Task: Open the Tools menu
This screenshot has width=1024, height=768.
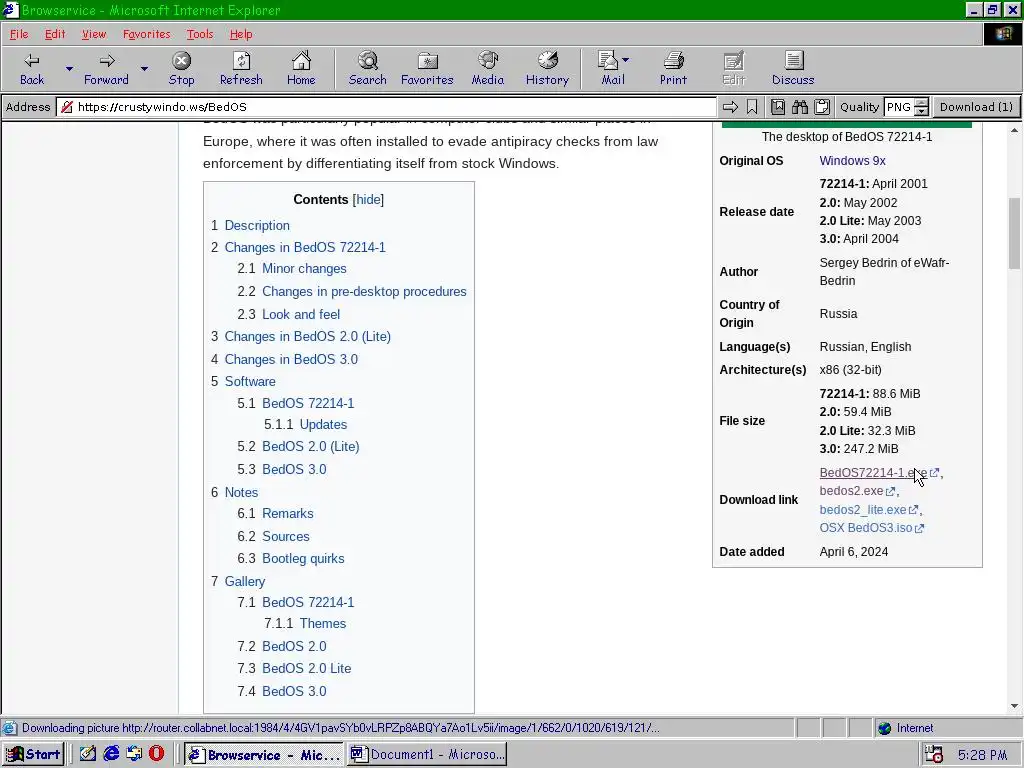Action: pos(200,34)
